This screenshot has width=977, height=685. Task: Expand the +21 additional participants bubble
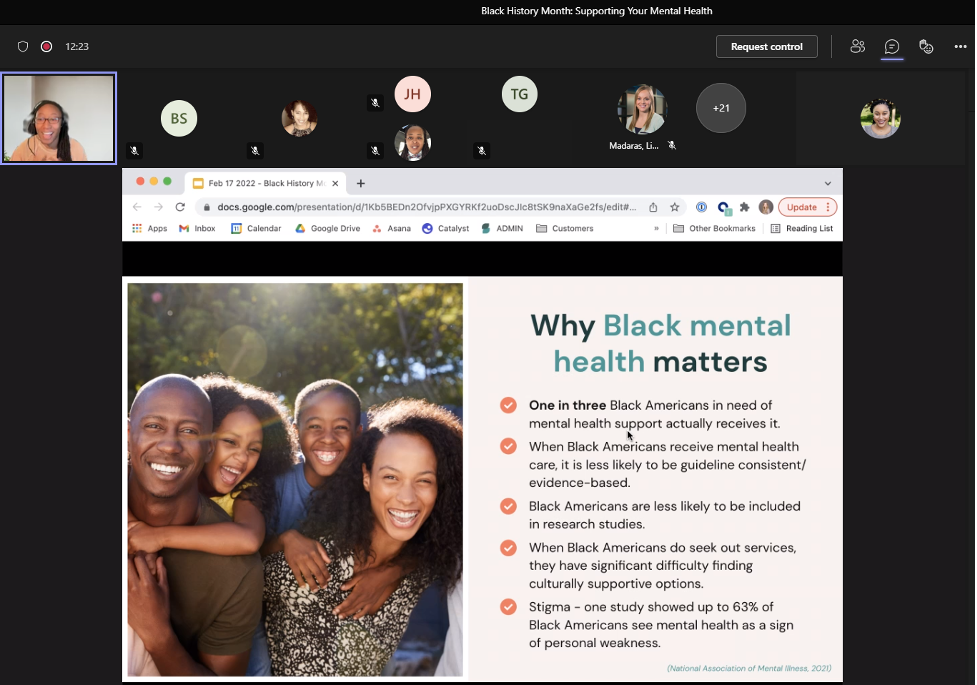click(720, 108)
